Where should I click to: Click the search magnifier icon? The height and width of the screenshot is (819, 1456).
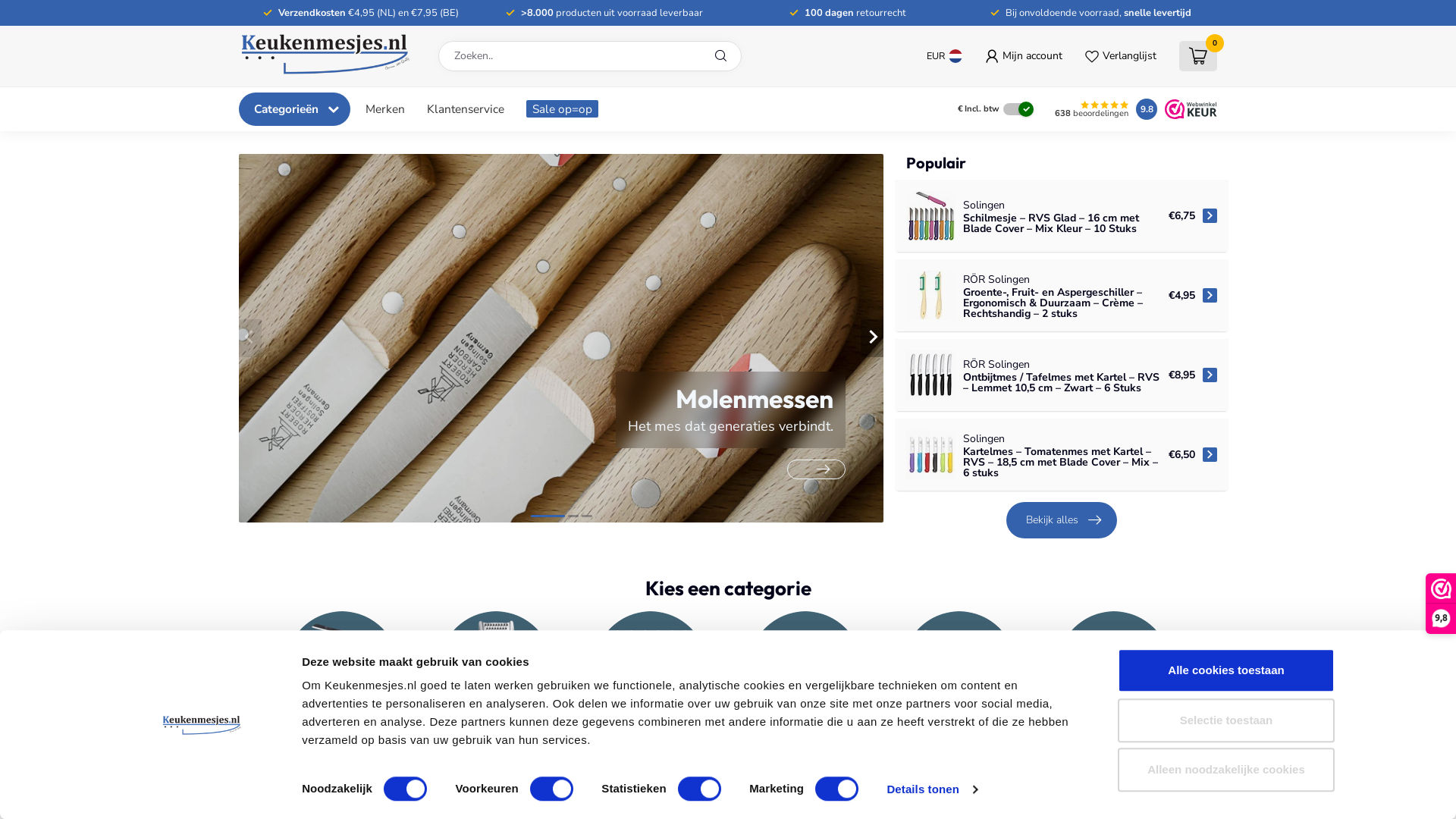pos(720,56)
